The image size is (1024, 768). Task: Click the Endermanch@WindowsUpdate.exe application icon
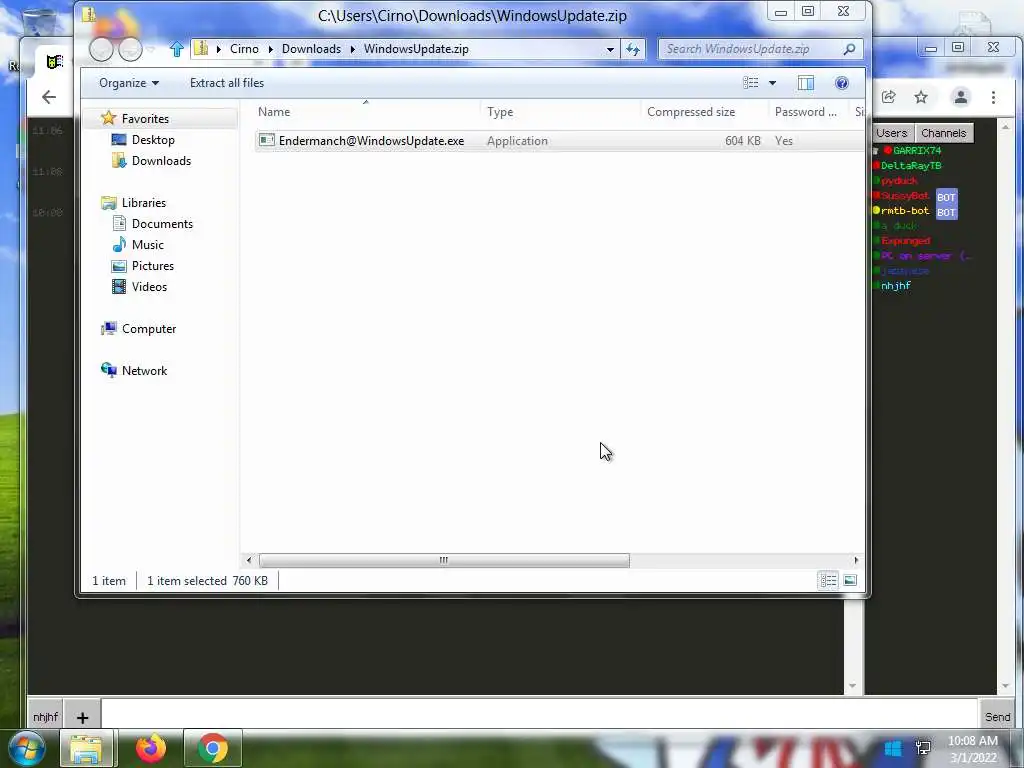click(x=266, y=140)
